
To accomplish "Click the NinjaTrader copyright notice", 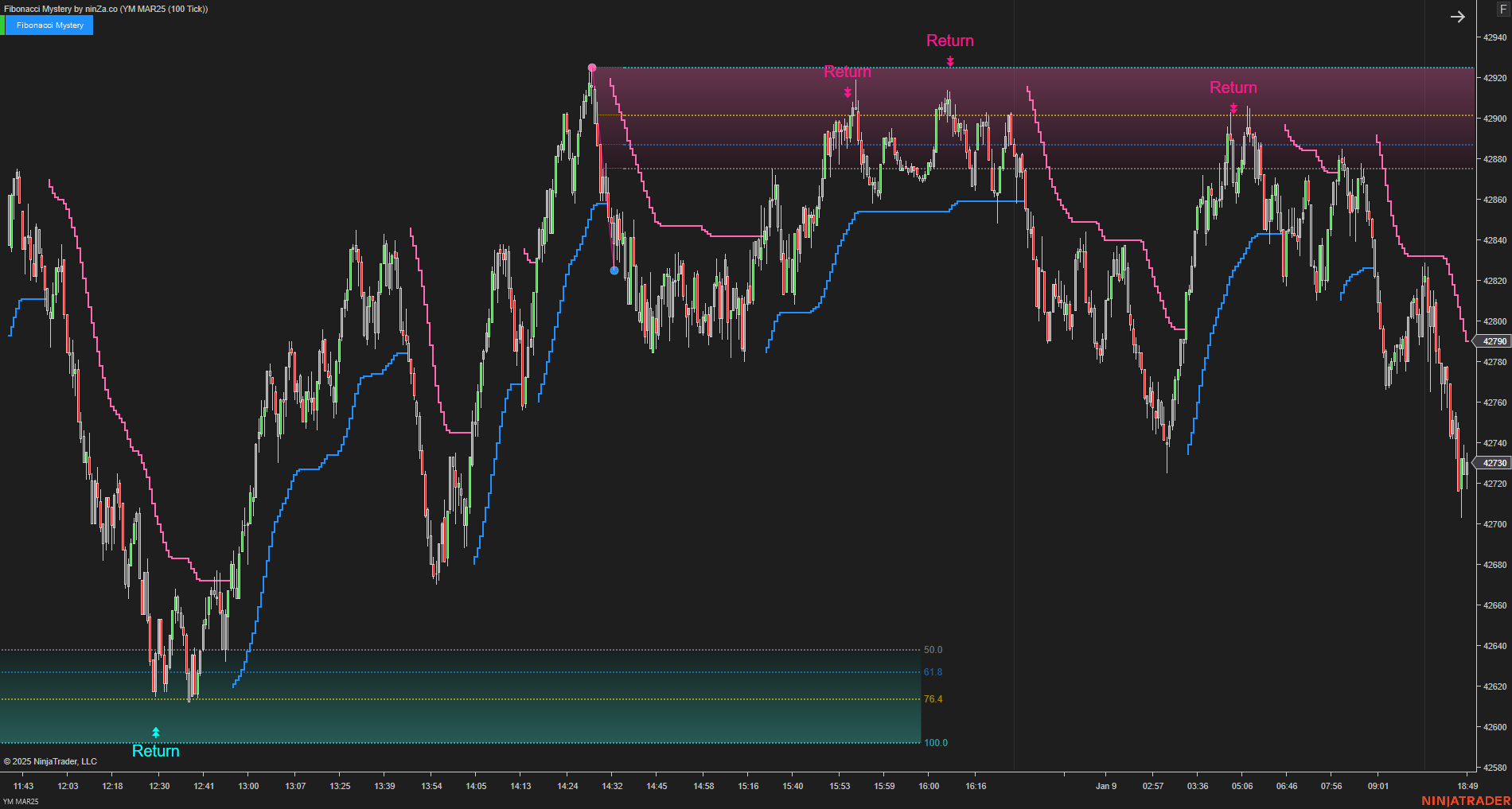I will point(49,760).
